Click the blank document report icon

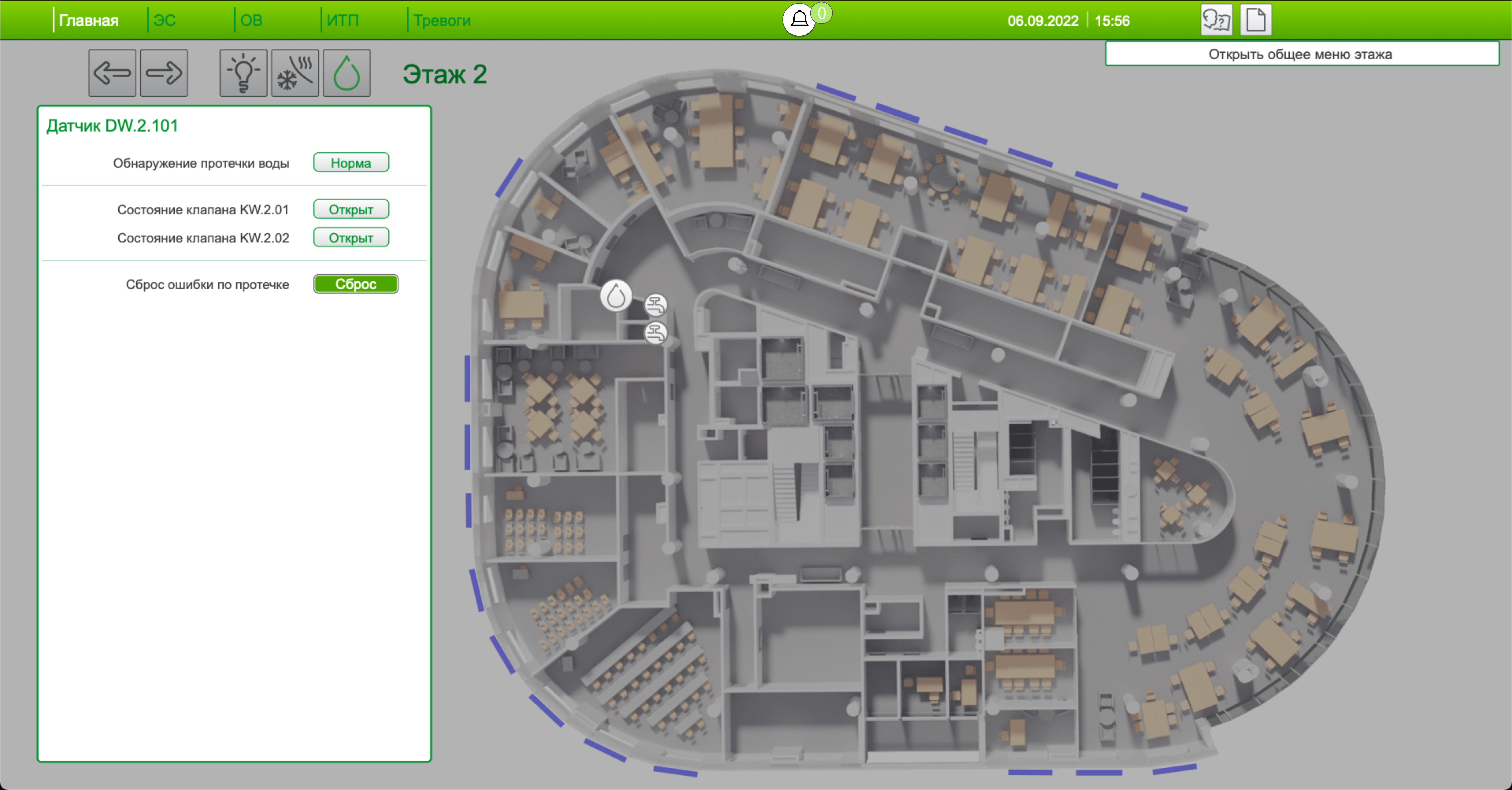pos(1256,20)
